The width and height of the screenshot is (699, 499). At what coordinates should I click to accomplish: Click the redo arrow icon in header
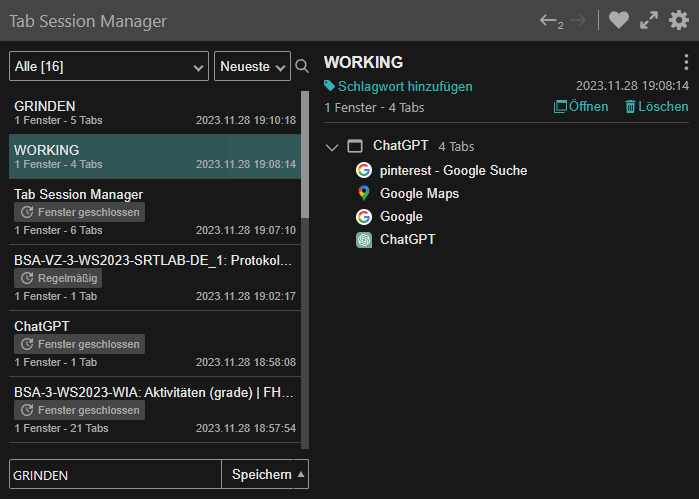pyautogui.click(x=578, y=20)
